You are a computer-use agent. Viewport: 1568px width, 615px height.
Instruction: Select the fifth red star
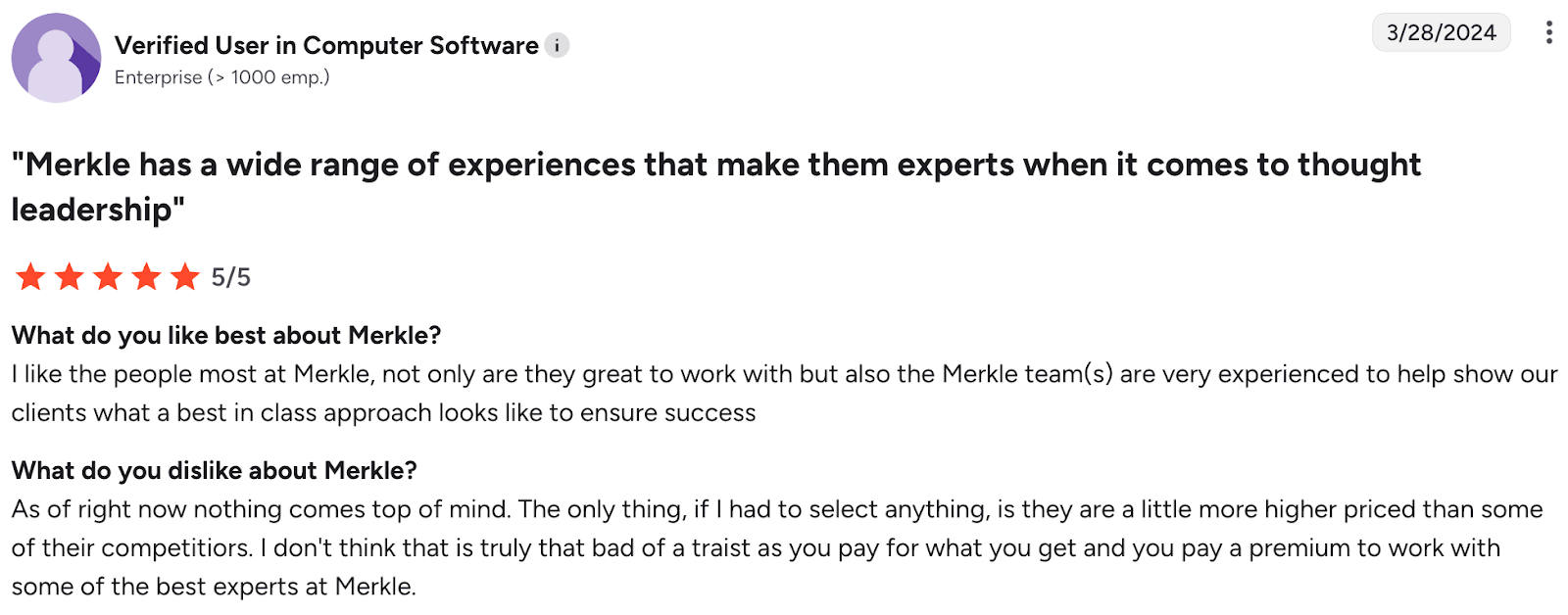(185, 277)
